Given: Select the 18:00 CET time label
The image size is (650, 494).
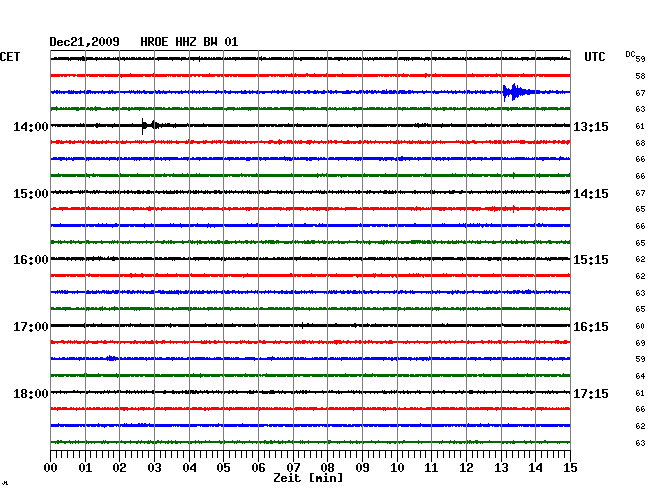Looking at the screenshot, I should 31,393.
